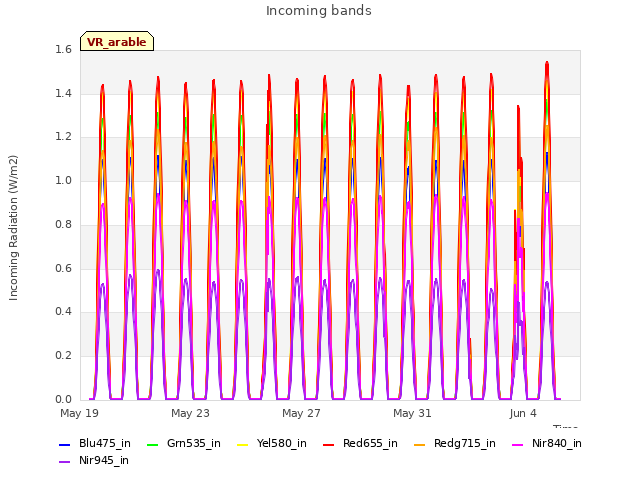Click the Nir840_in legend label
Screen dimensions: 640x480
tap(557, 443)
